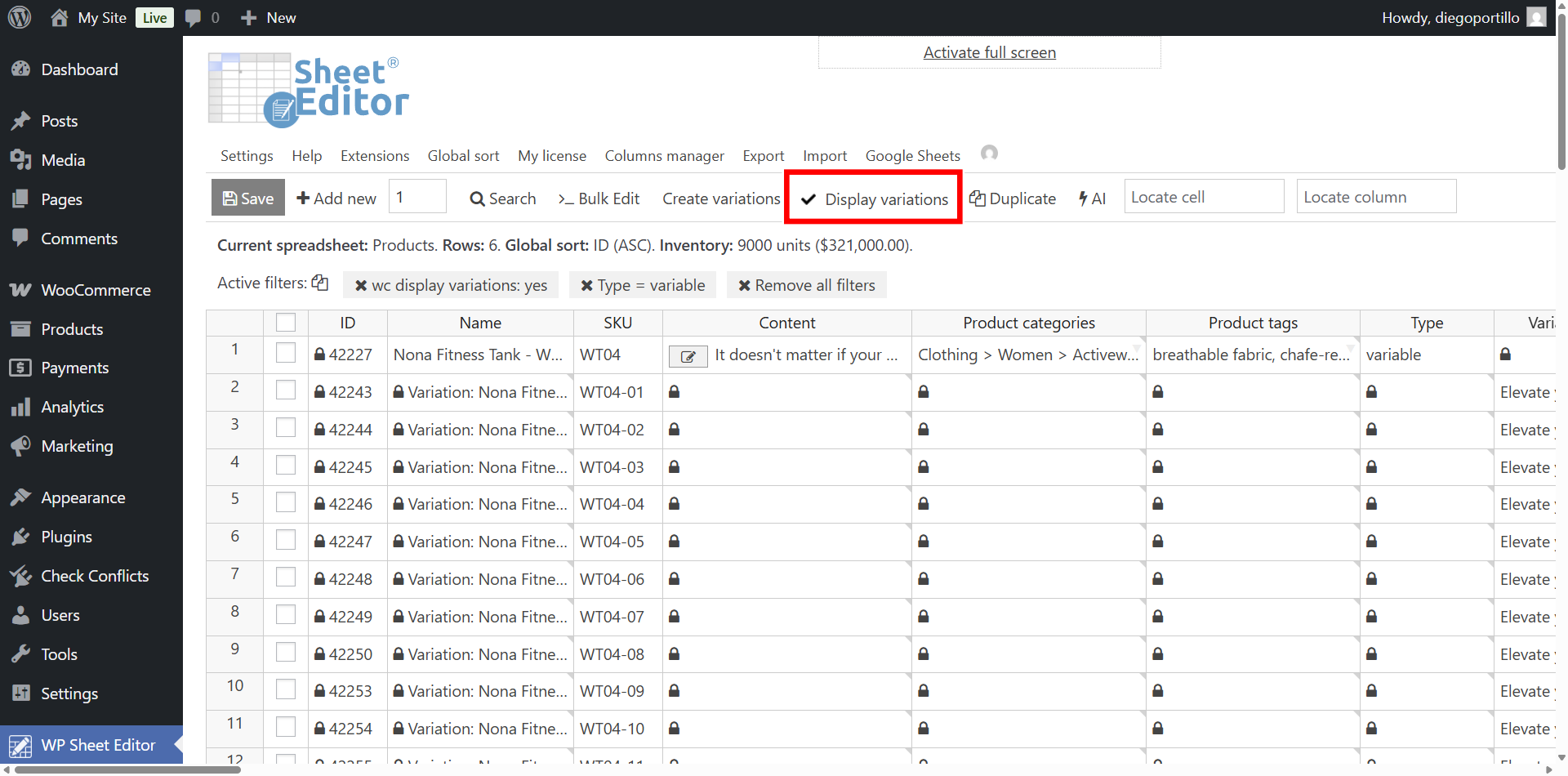The image size is (1568, 776).
Task: Select the checkbox for row ID 42245
Action: tap(286, 466)
